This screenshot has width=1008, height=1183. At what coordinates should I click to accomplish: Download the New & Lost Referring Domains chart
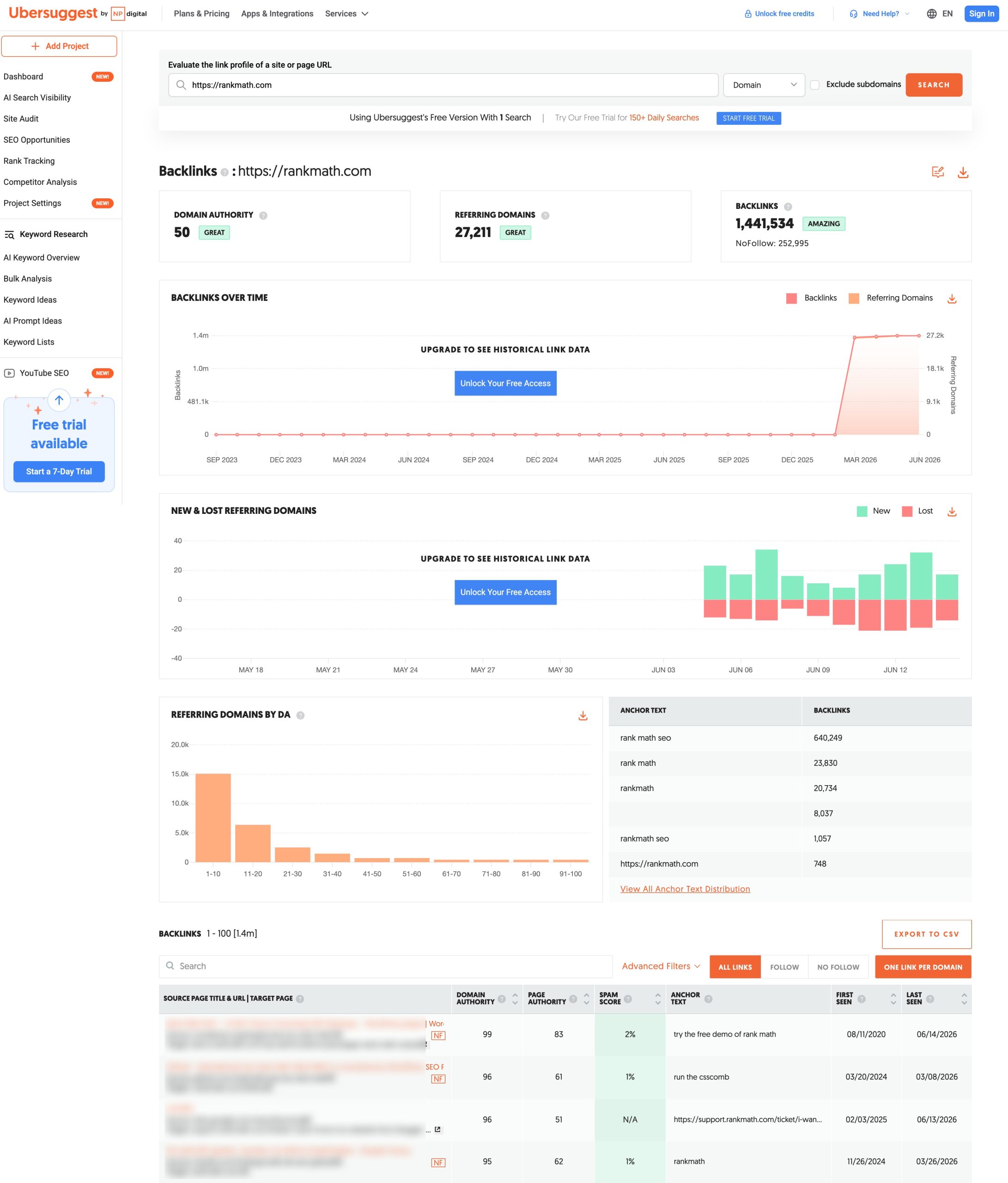tap(952, 512)
